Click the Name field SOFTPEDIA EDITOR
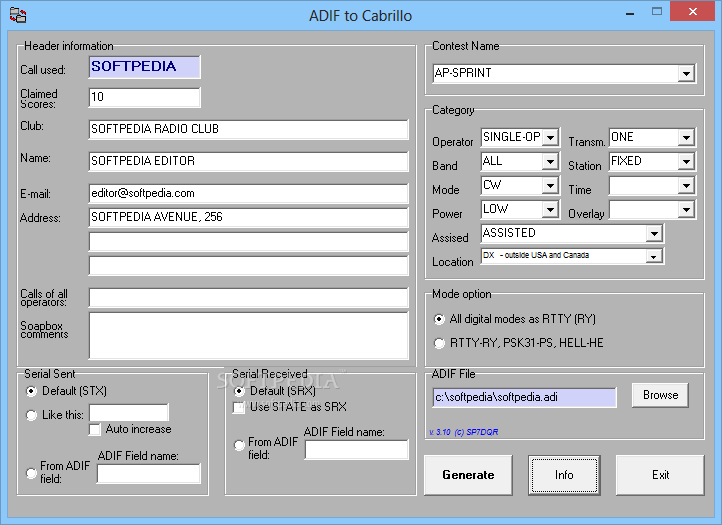This screenshot has height=525, width=722. 249,161
